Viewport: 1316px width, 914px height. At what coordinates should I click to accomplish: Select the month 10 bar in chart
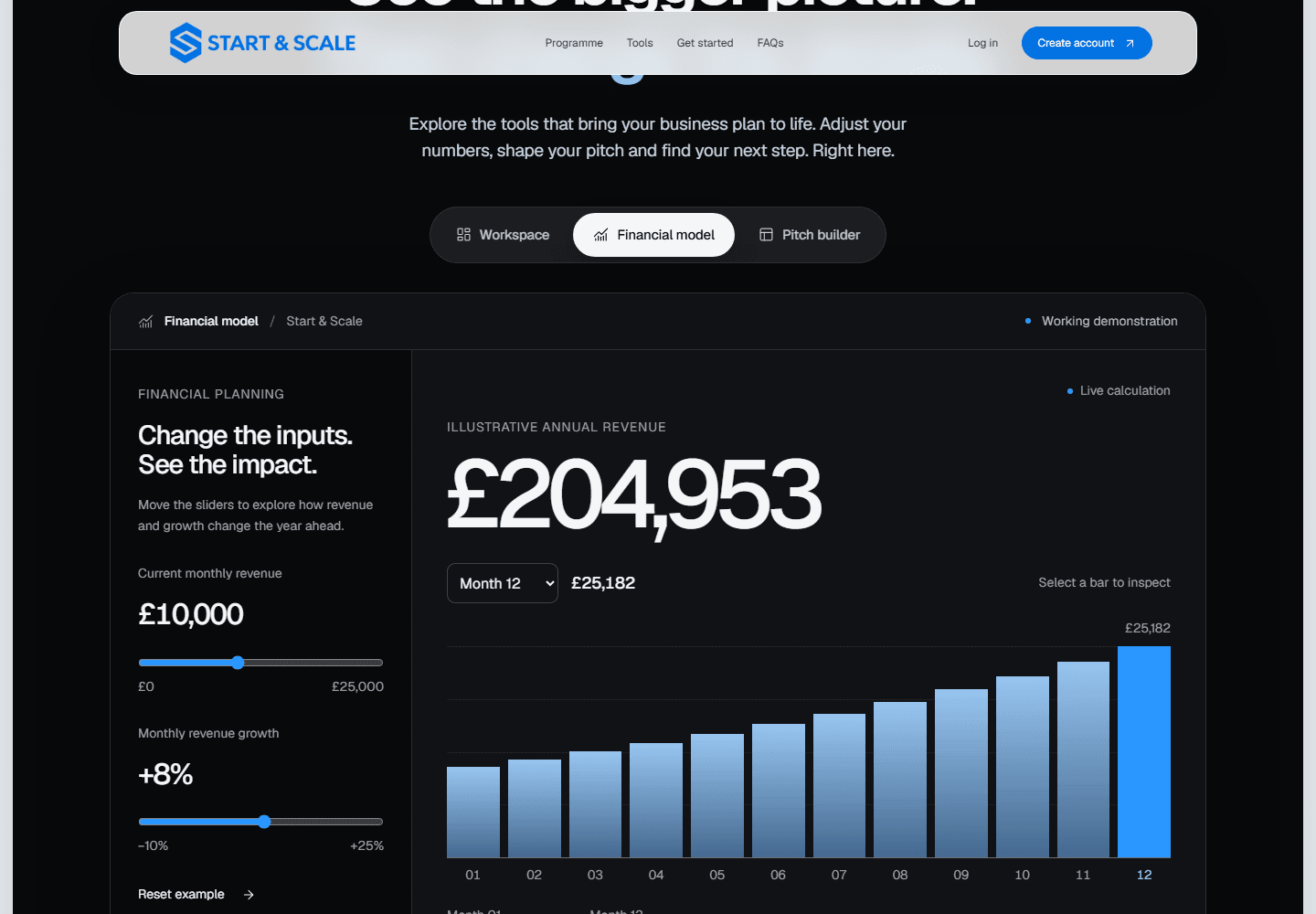click(x=1023, y=767)
